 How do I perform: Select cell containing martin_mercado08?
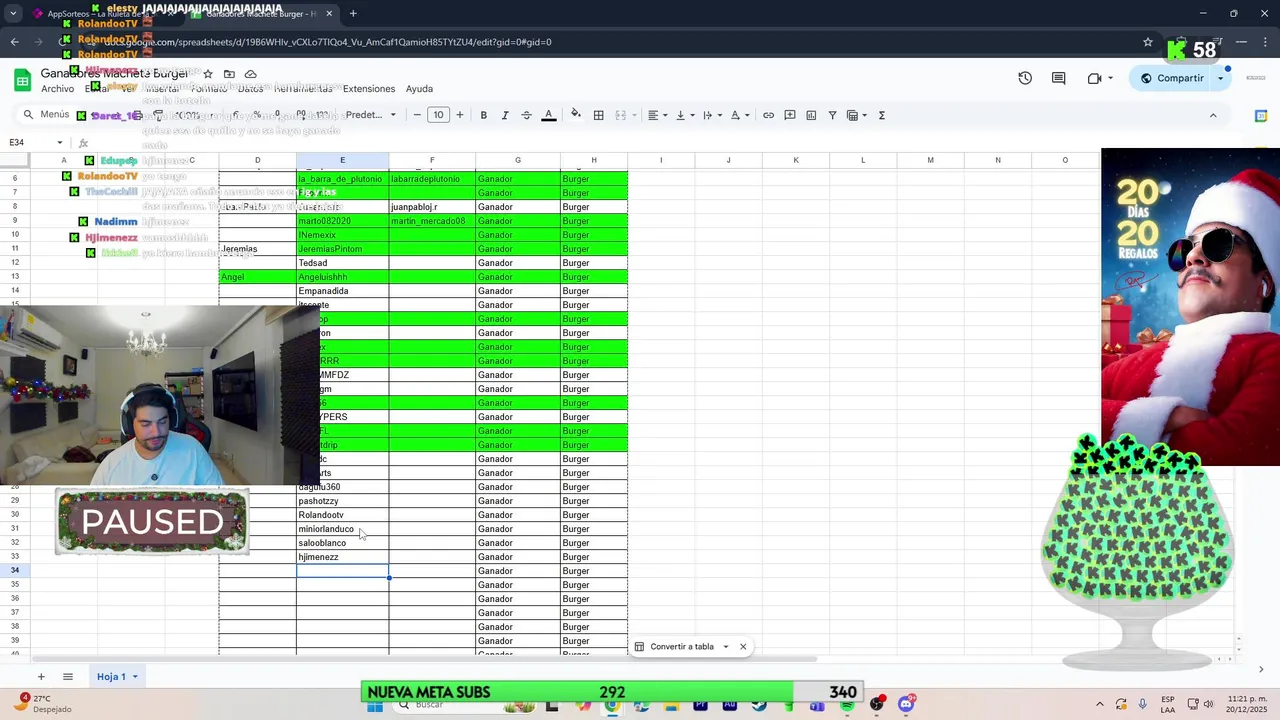point(432,221)
